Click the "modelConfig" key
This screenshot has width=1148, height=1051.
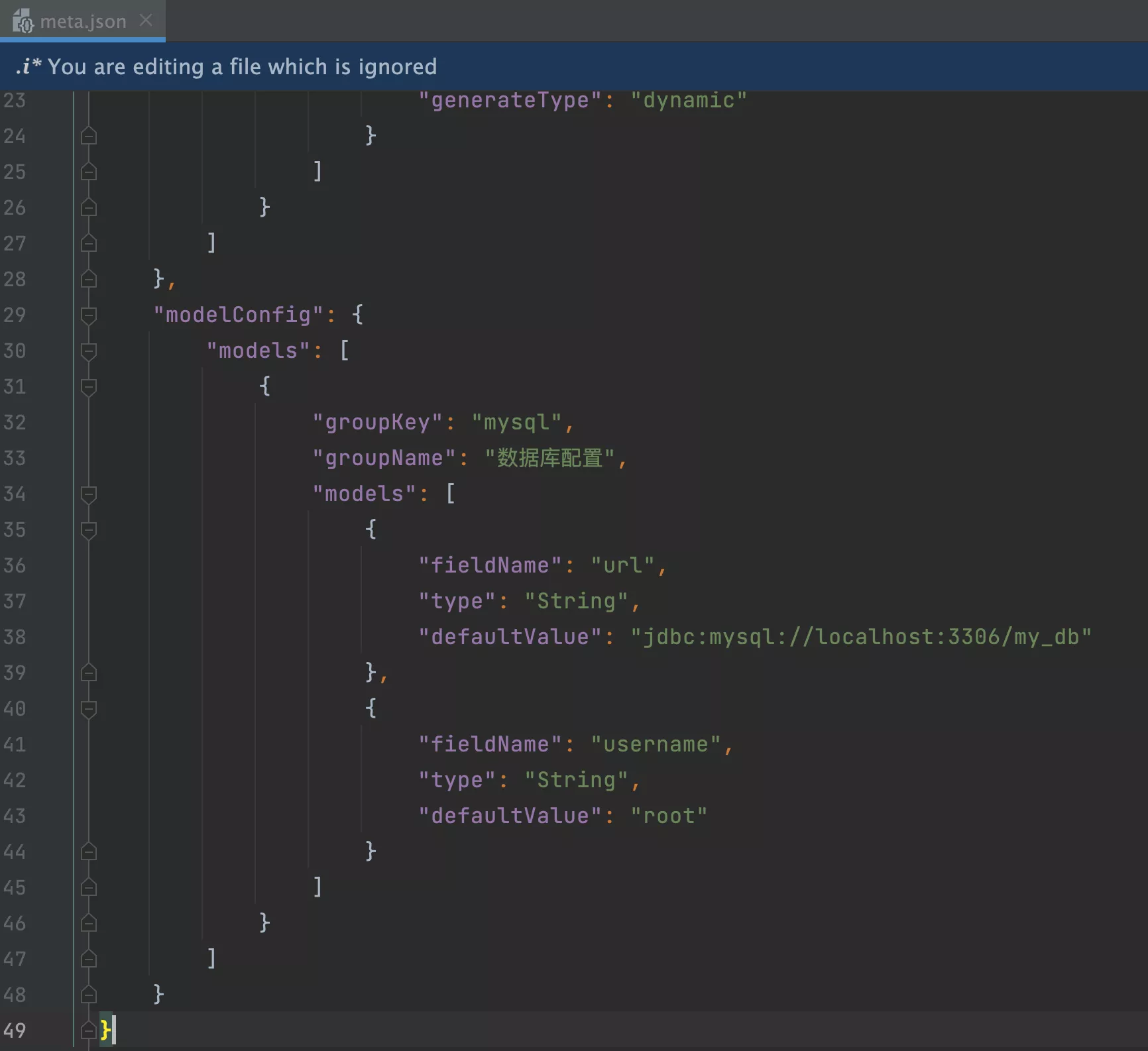(238, 315)
